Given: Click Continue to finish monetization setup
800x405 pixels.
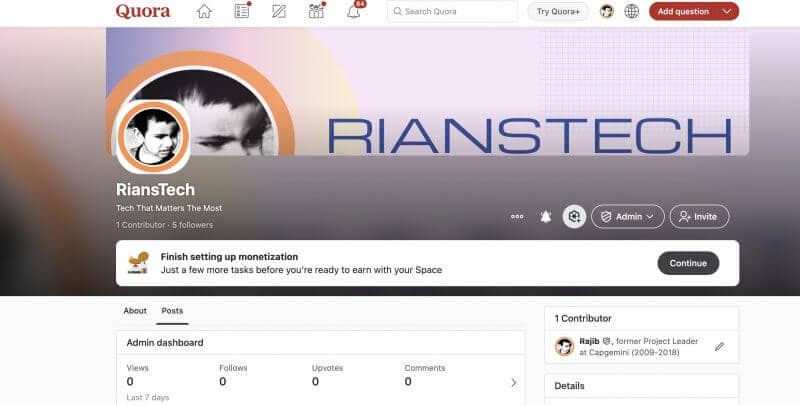Looking at the screenshot, I should coord(688,263).
